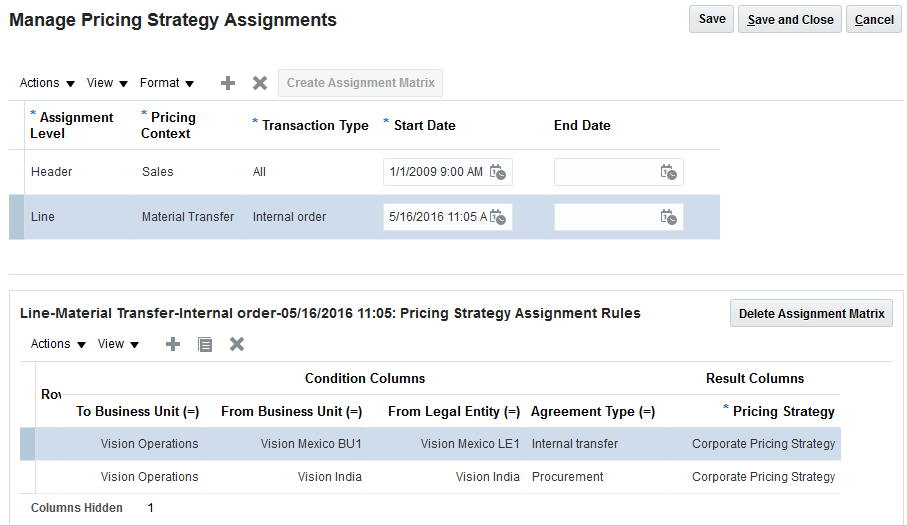The image size is (907, 526).
Task: Open calendar picker for Header row End Date
Action: [669, 172]
